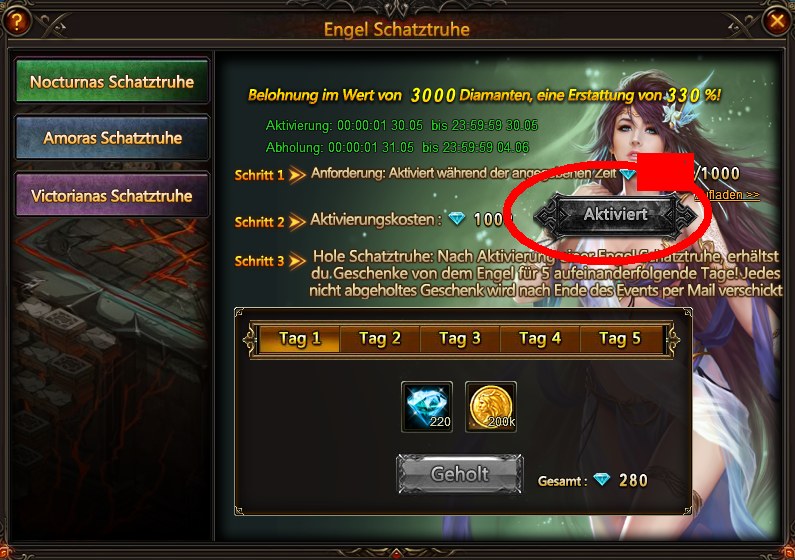Switch to the Tag 1 tab
The height and width of the screenshot is (560, 795).
tap(300, 339)
